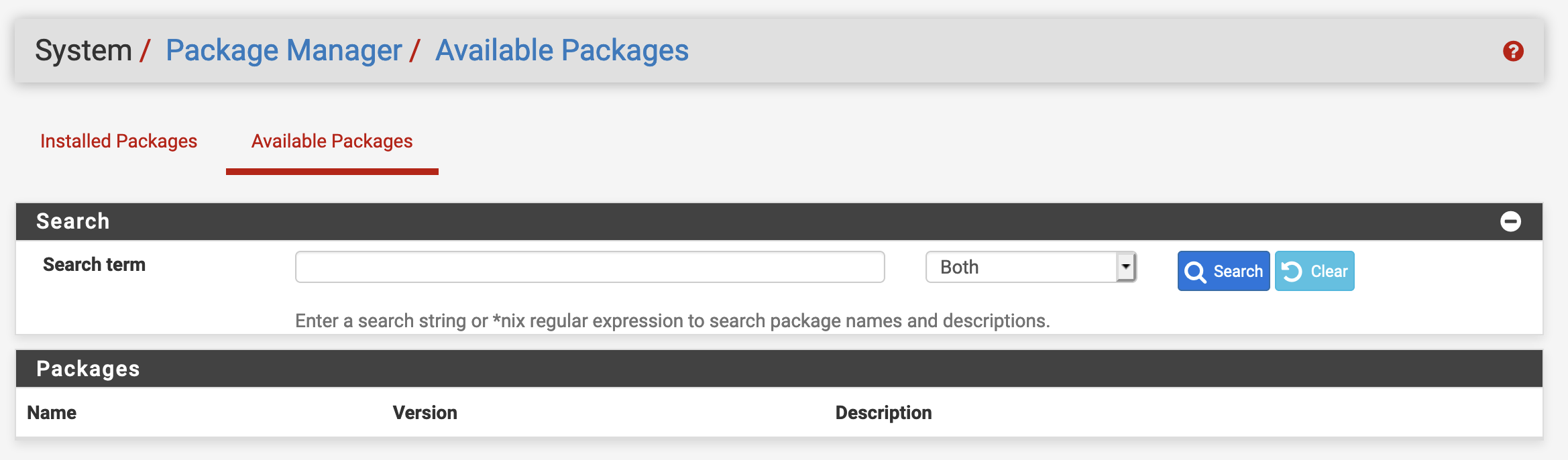Click the Name column header
The width and height of the screenshot is (1568, 460).
pyautogui.click(x=52, y=412)
